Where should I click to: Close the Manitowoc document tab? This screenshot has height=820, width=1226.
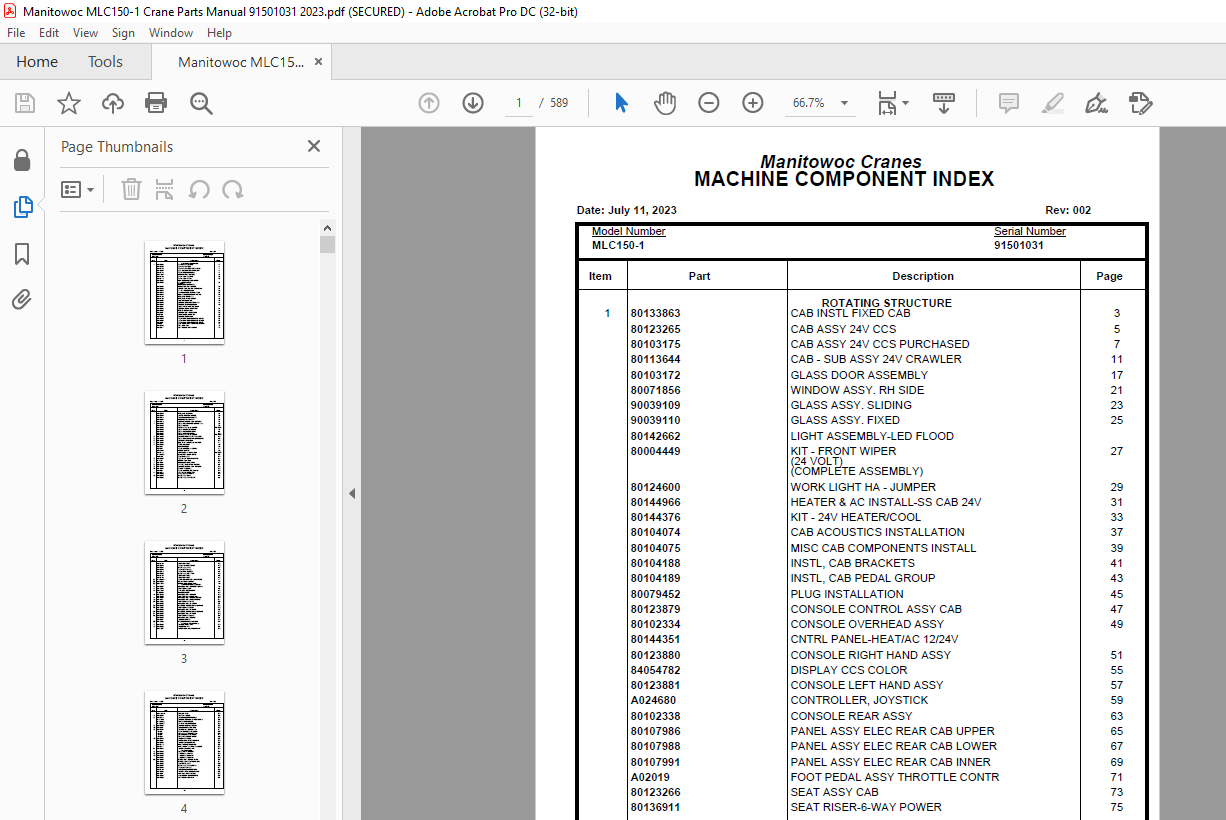click(x=318, y=62)
